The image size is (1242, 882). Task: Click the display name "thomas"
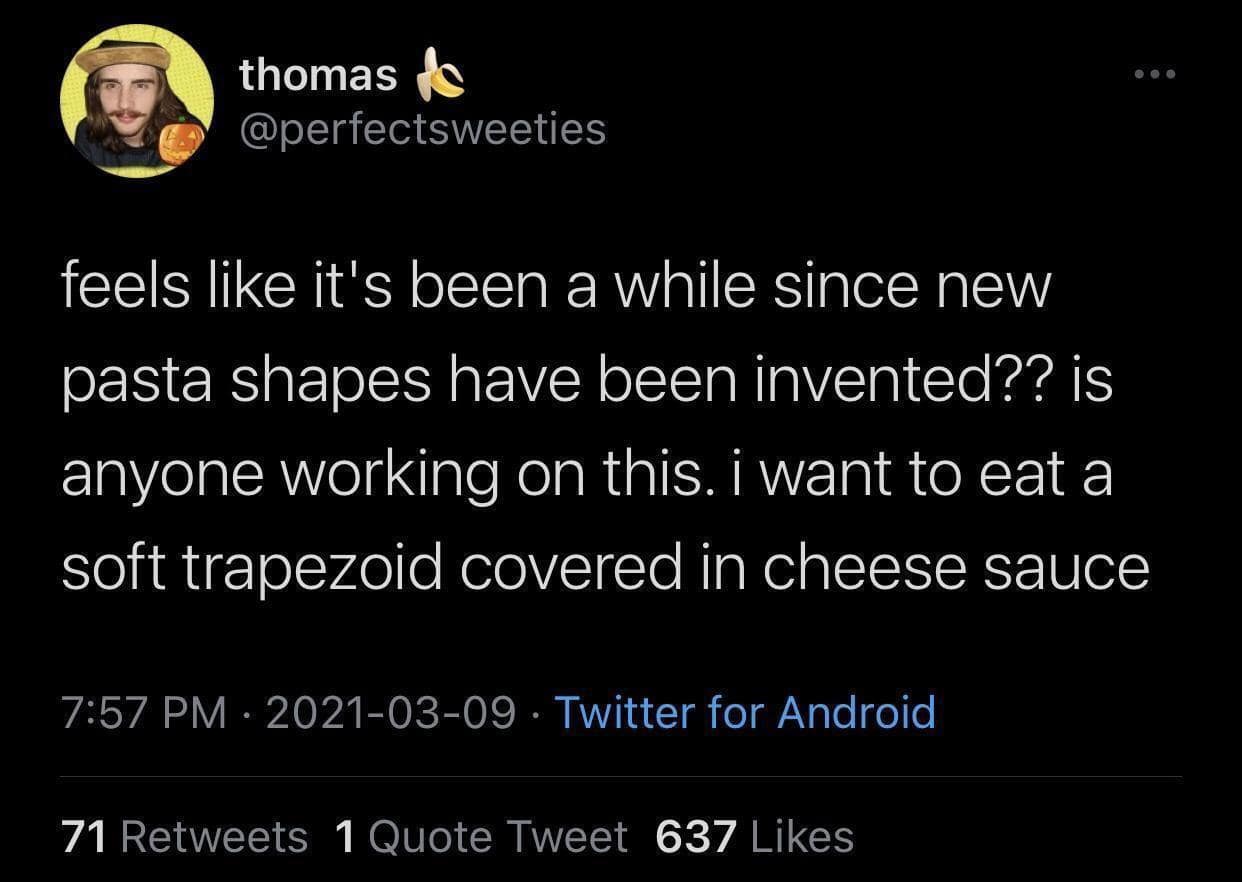(x=318, y=76)
